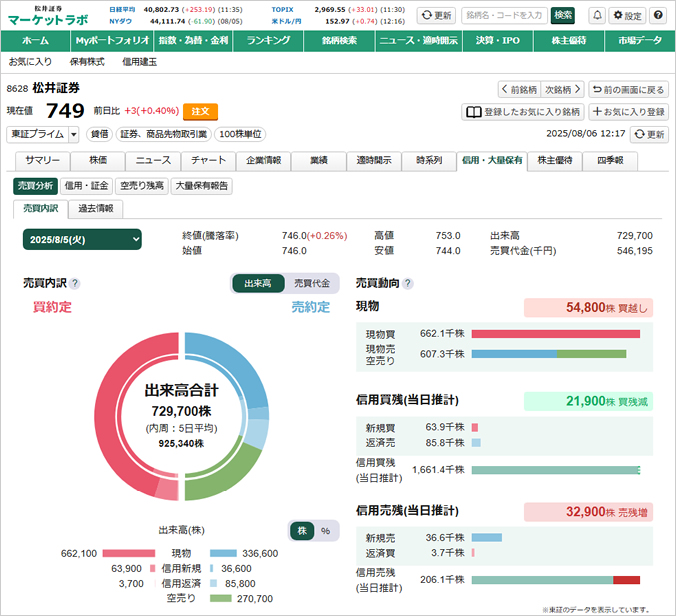Click the header 更新 refresh button
The width and height of the screenshot is (676, 616).
[x=436, y=16]
